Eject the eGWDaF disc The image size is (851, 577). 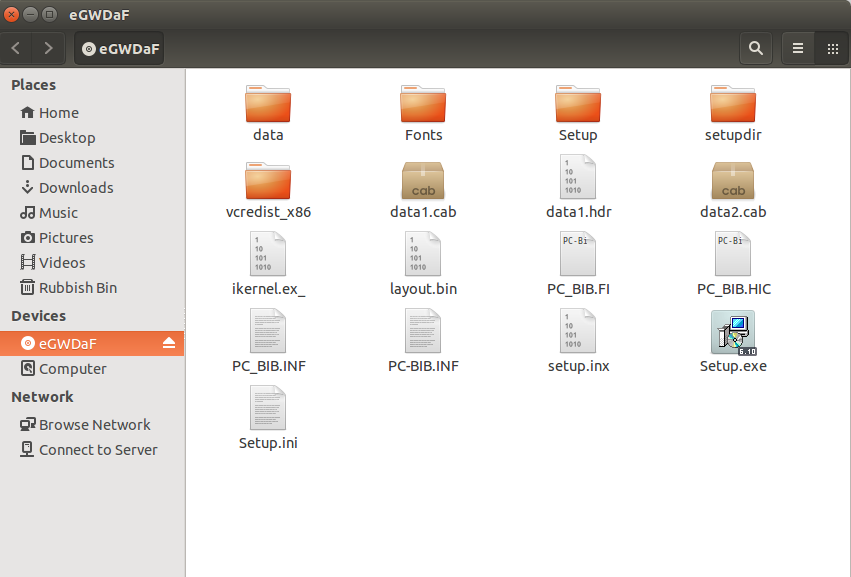tap(169, 343)
